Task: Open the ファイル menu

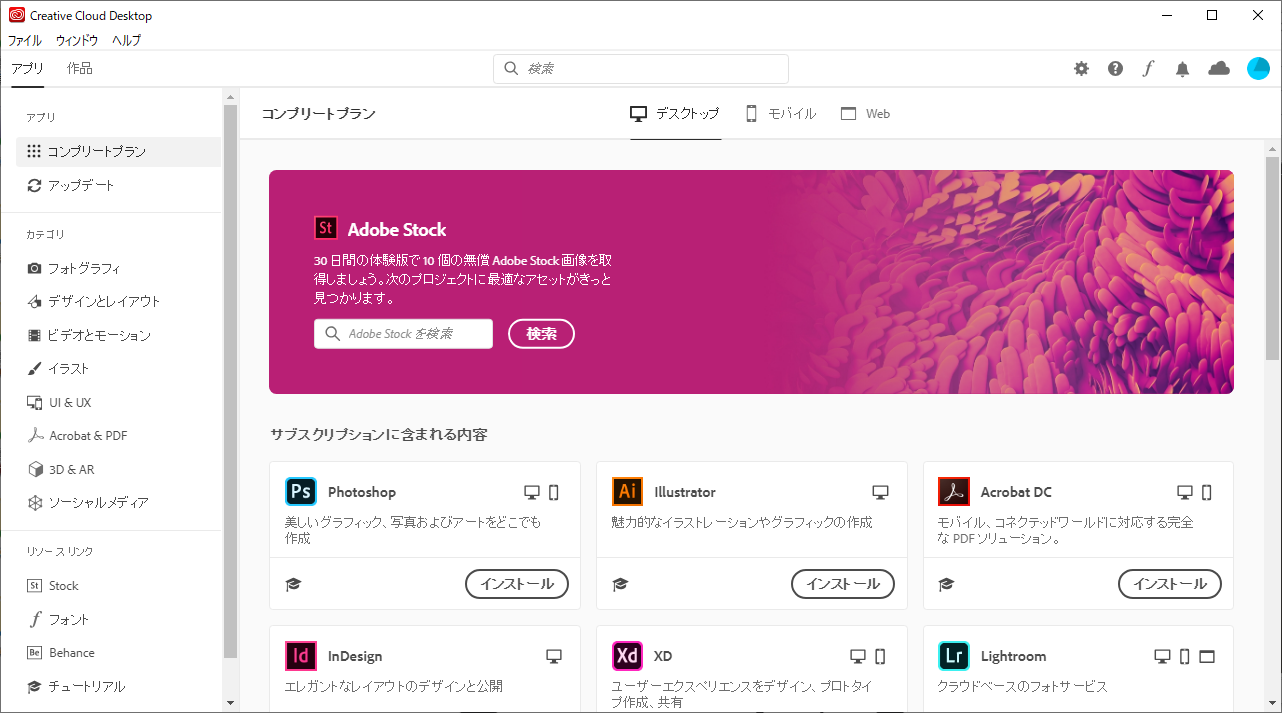Action: 25,41
